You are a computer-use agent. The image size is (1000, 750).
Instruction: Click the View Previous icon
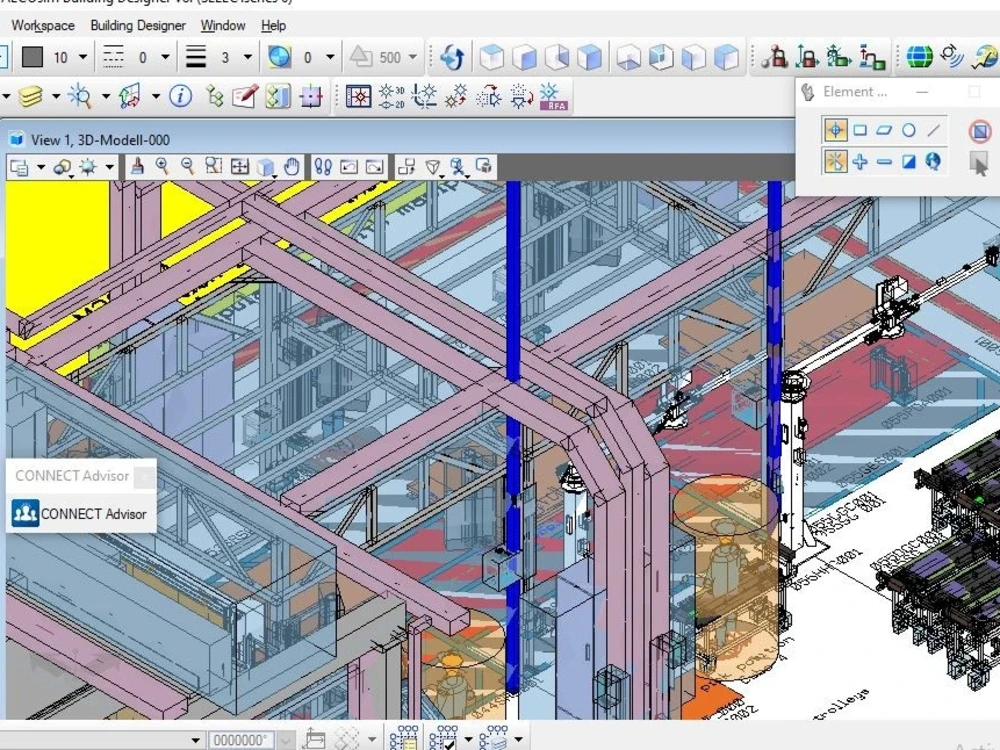click(349, 167)
